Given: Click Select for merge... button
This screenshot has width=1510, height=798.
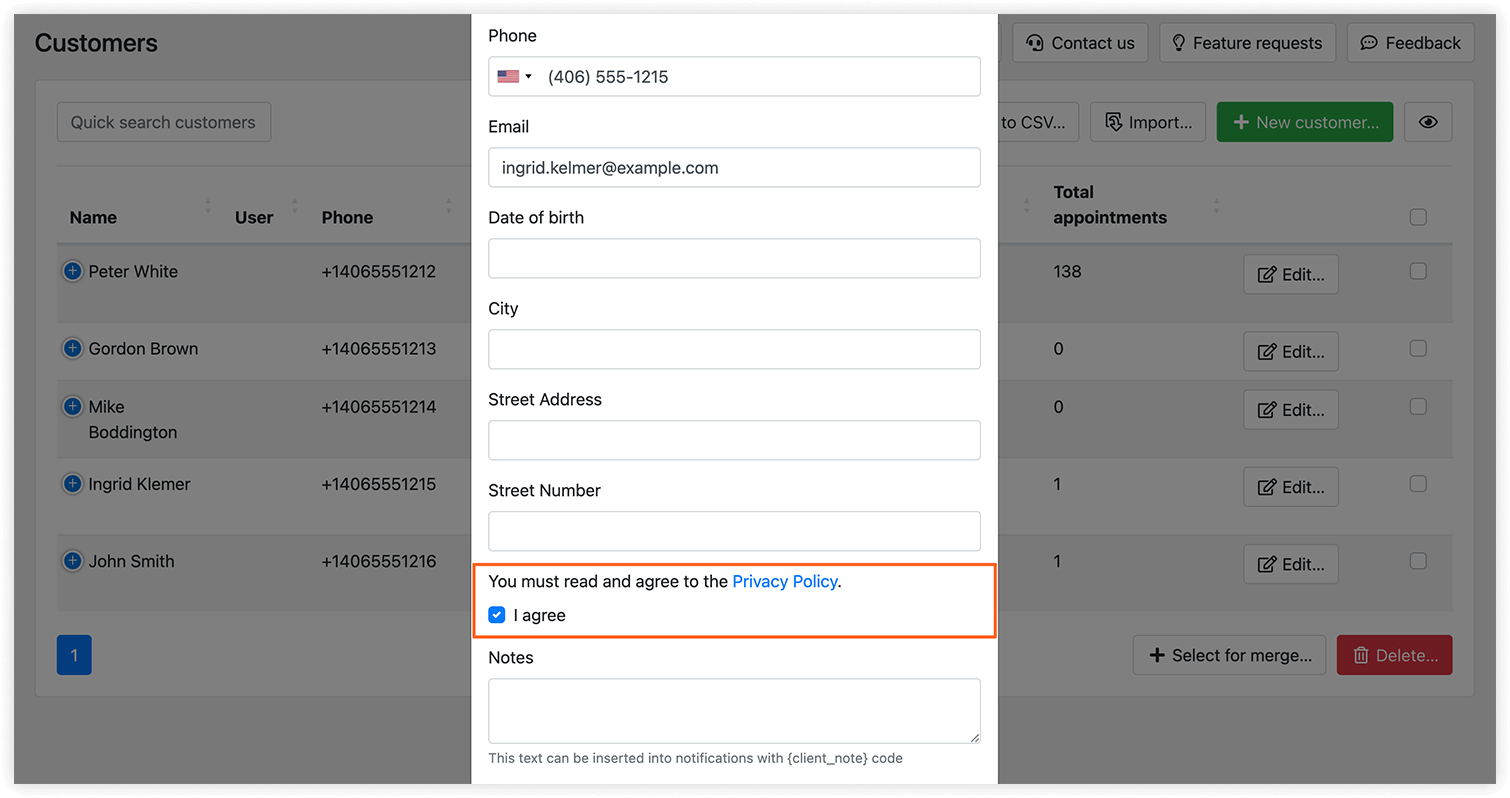Looking at the screenshot, I should click(x=1229, y=655).
